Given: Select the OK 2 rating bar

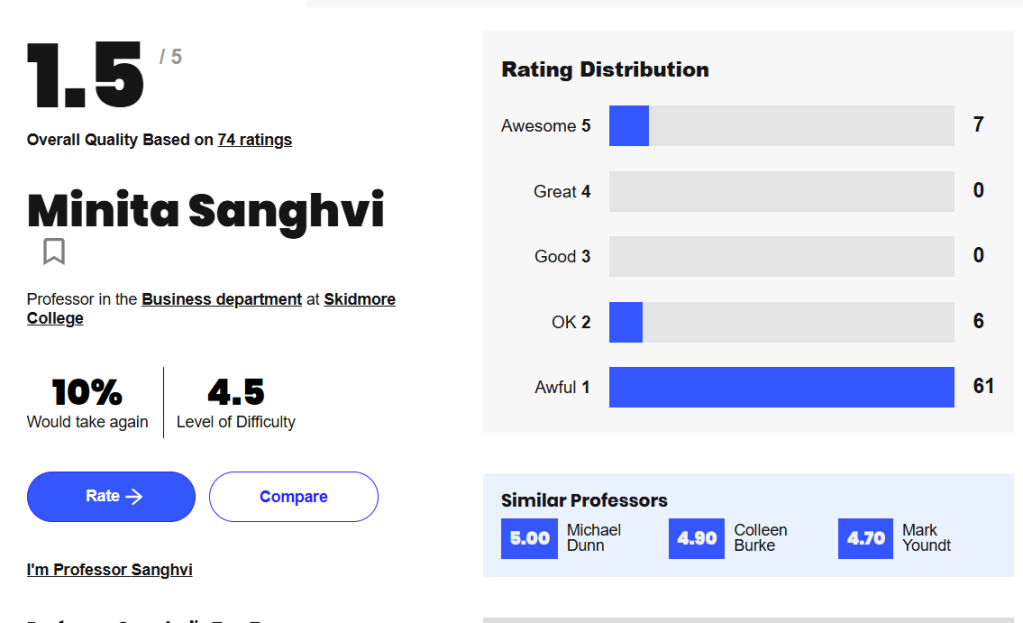Looking at the screenshot, I should click(781, 322).
